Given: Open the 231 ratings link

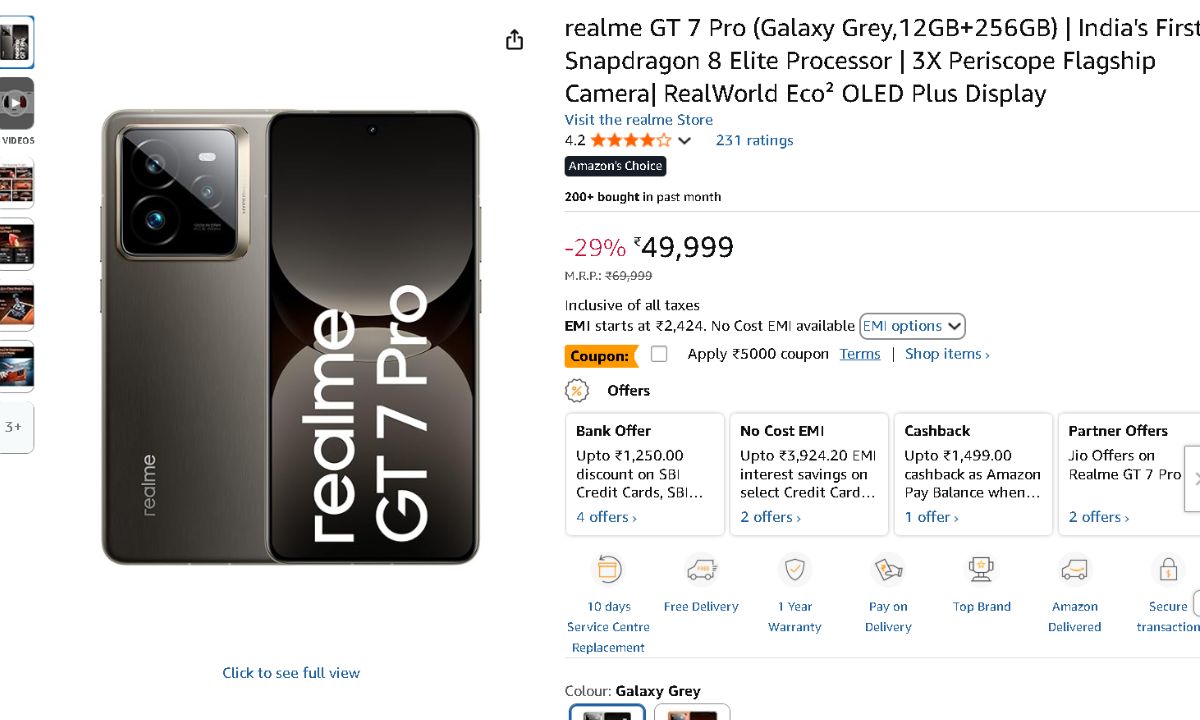Looking at the screenshot, I should pyautogui.click(x=754, y=140).
